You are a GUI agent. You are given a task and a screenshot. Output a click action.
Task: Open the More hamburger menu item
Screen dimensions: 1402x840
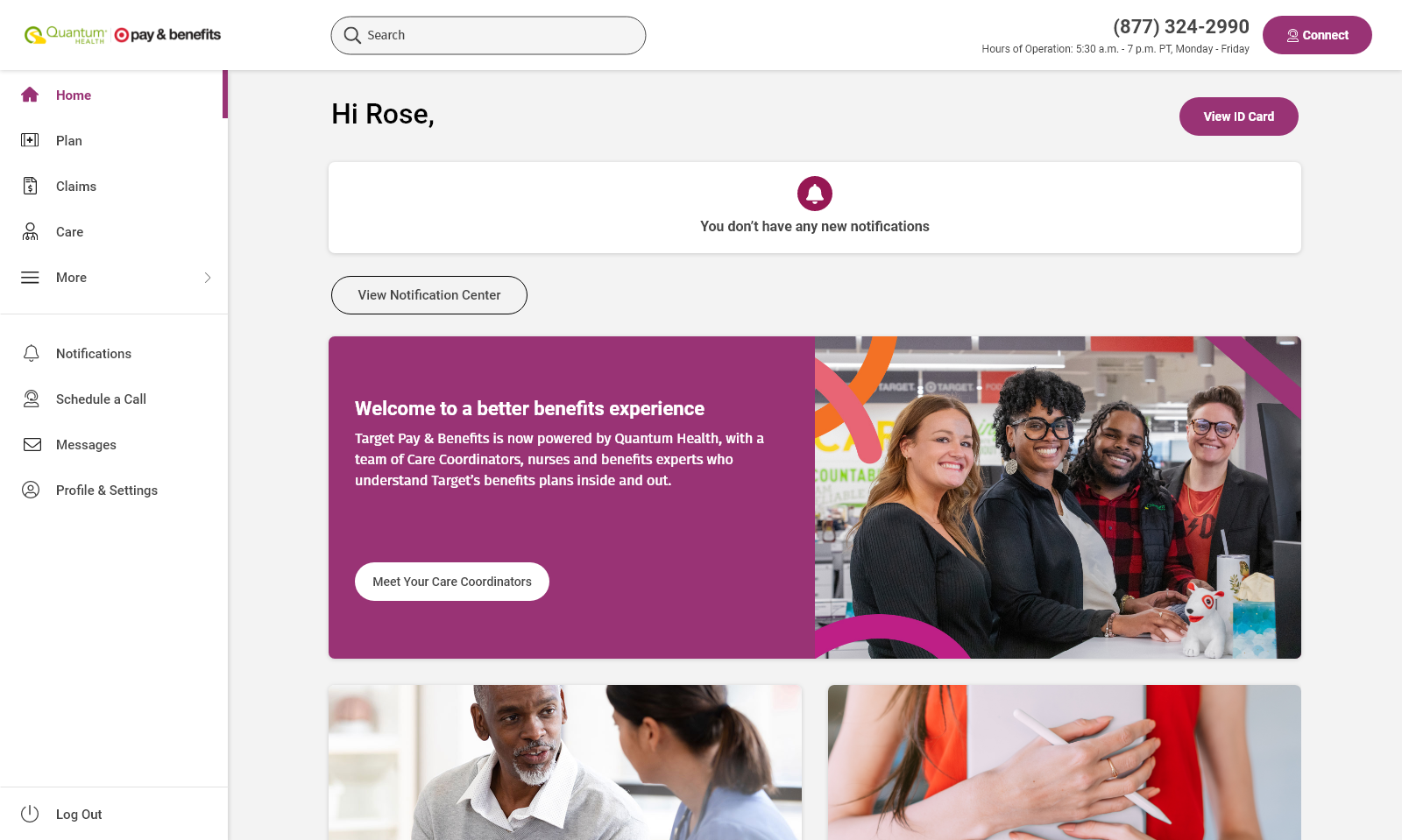(x=114, y=278)
